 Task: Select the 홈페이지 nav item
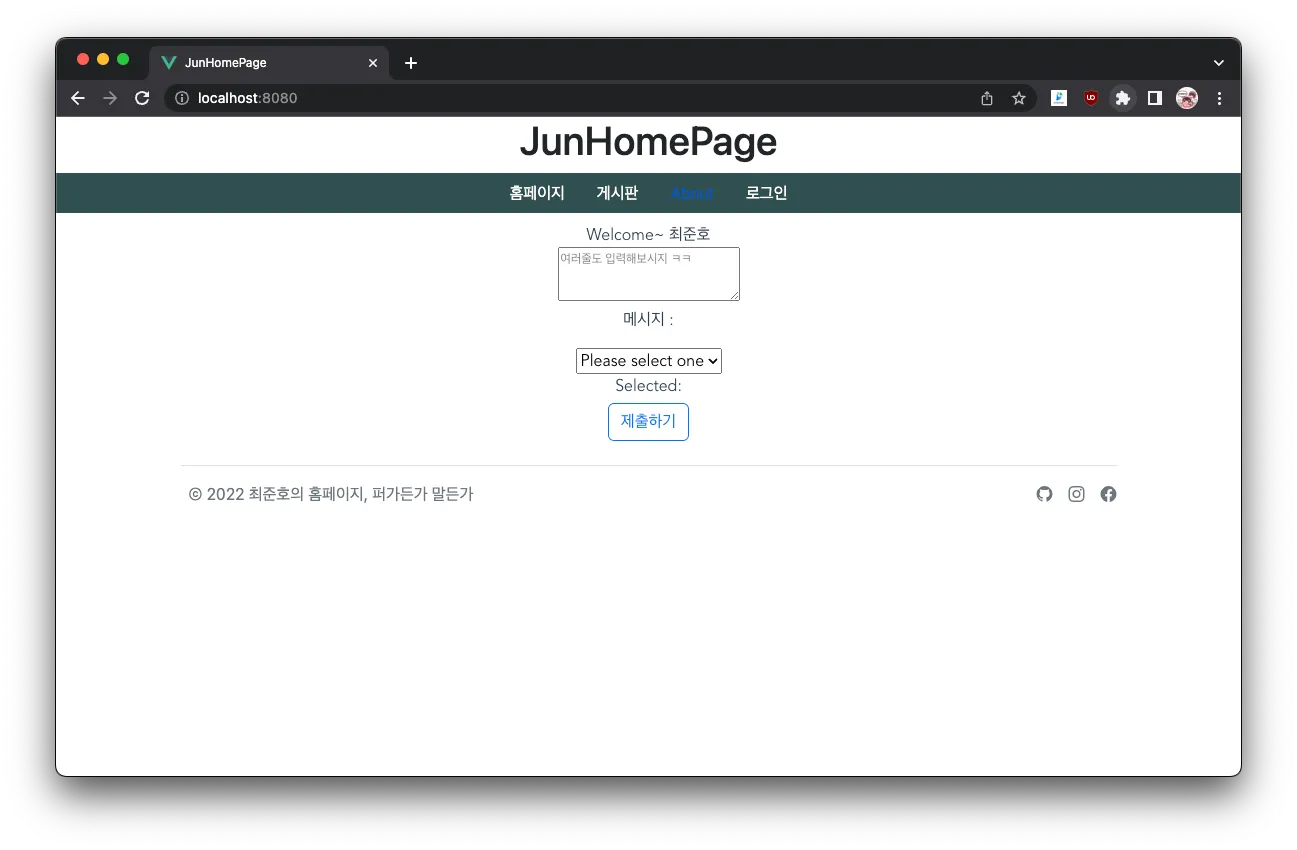pos(537,193)
